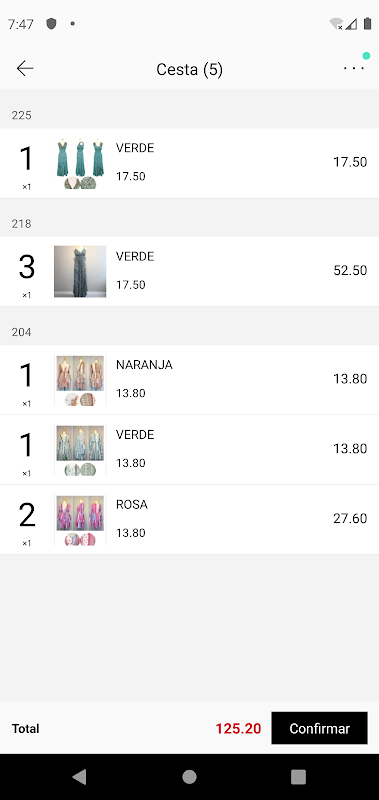The height and width of the screenshot is (800, 379).
Task: Open the VERDE 13.80 item row
Action: click(189, 449)
